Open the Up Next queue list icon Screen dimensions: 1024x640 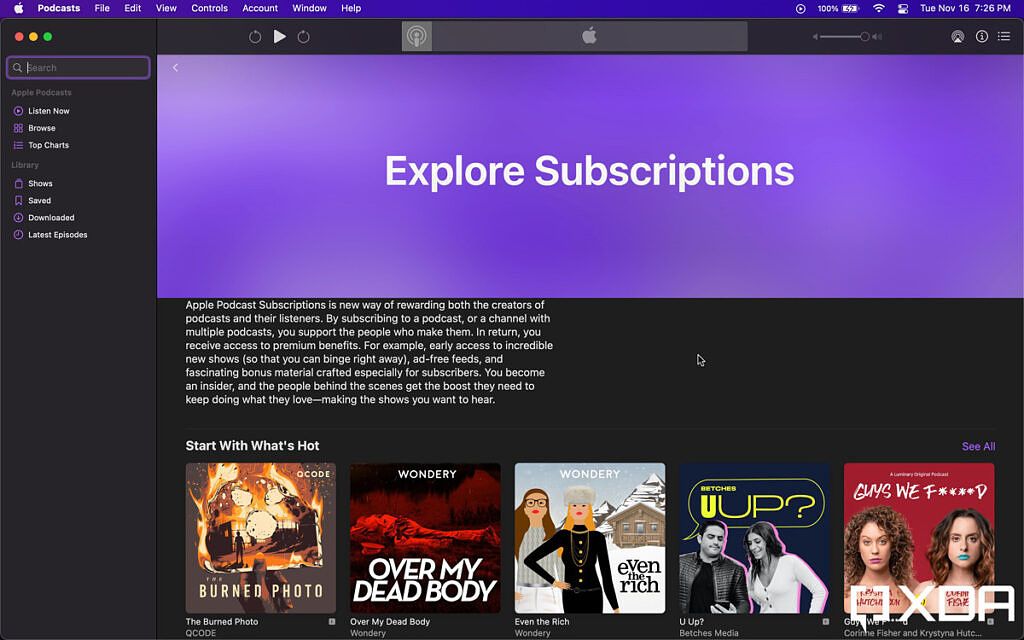1004,36
